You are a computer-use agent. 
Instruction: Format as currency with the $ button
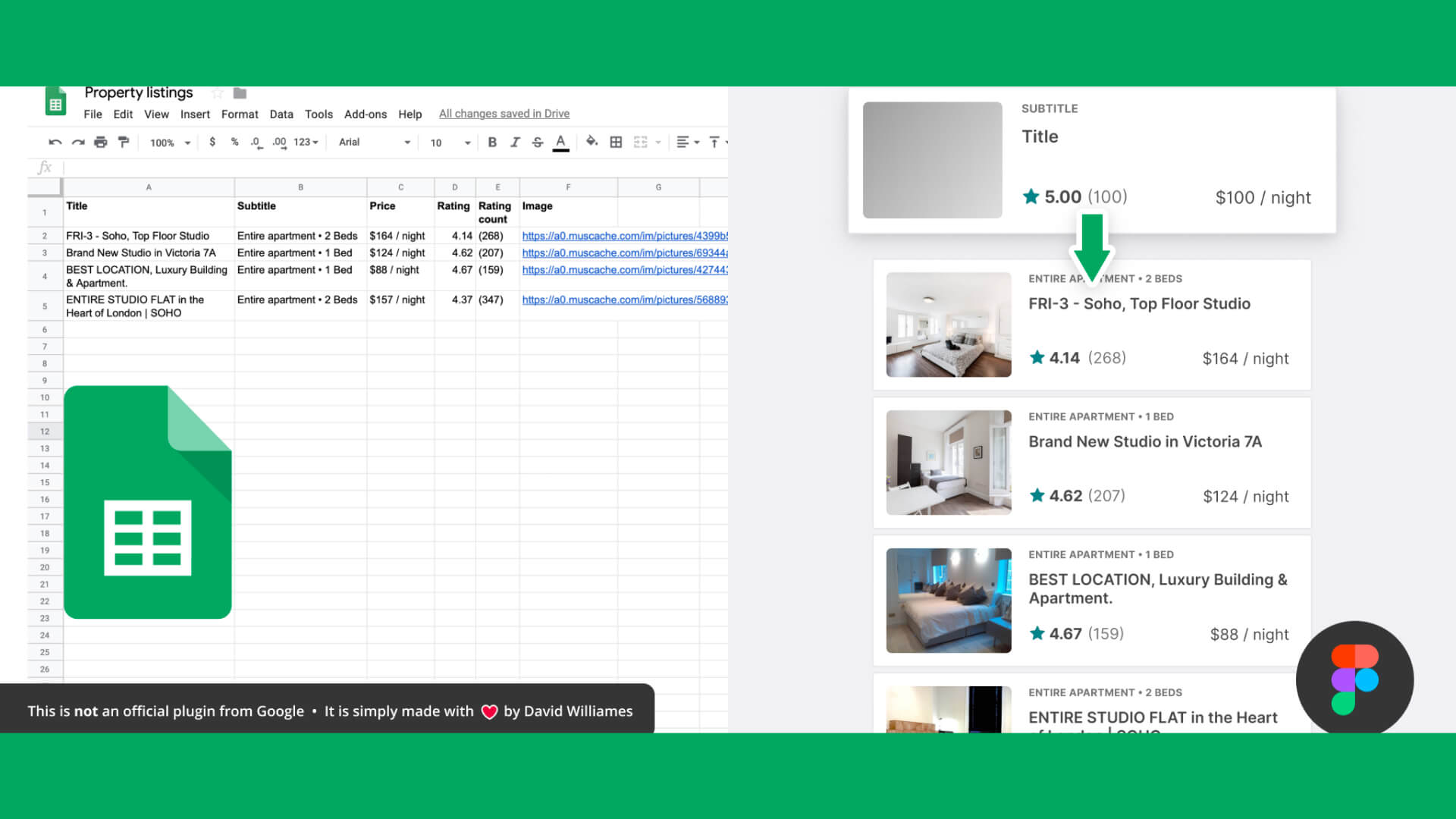pyautogui.click(x=212, y=142)
